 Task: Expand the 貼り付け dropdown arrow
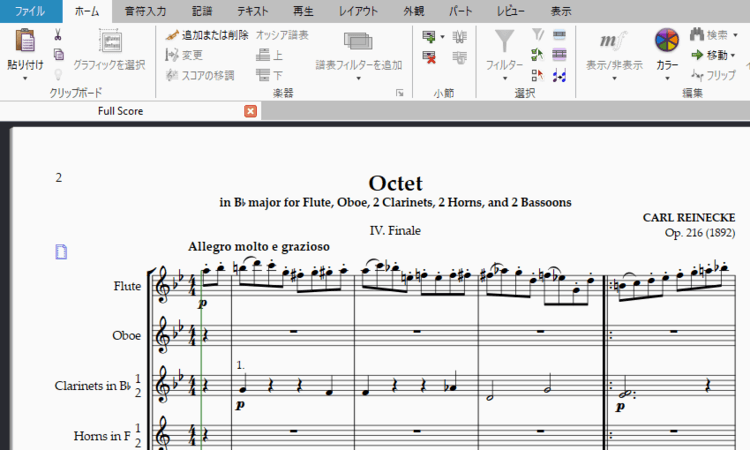pos(25,77)
